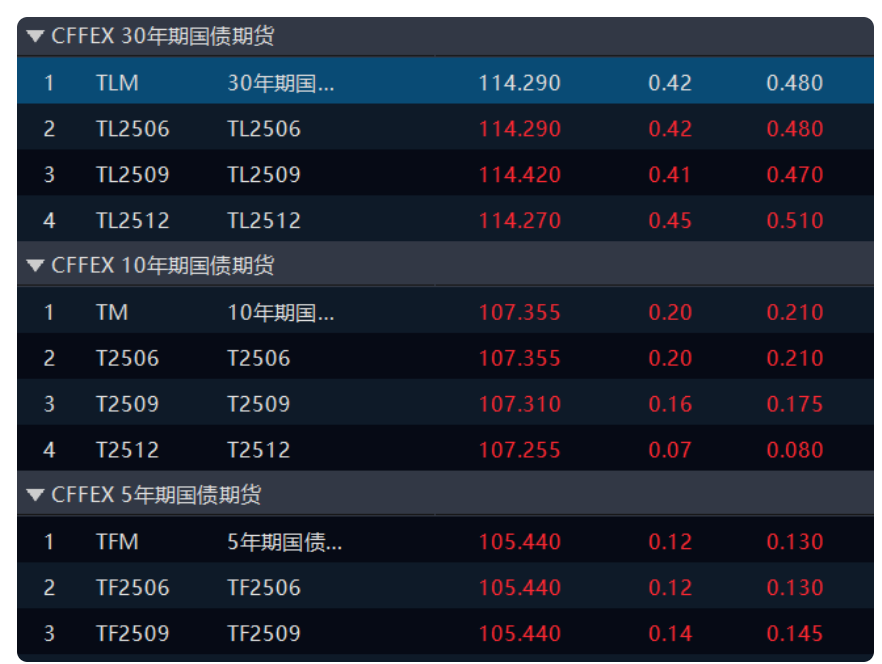Click change value 0.07
The height and width of the screenshot is (664, 882).
669,450
